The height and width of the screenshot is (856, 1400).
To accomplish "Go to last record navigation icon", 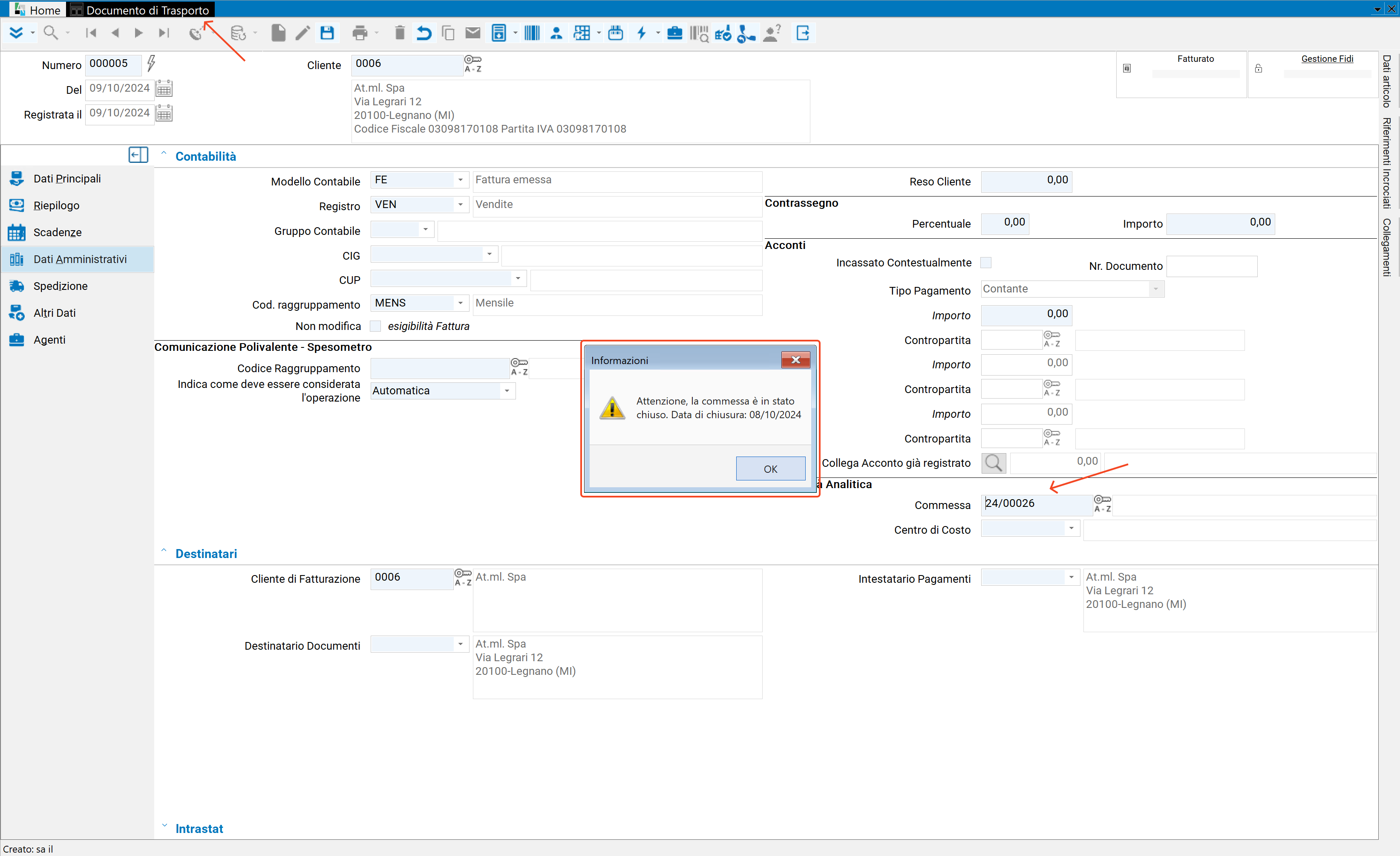I will coord(164,33).
